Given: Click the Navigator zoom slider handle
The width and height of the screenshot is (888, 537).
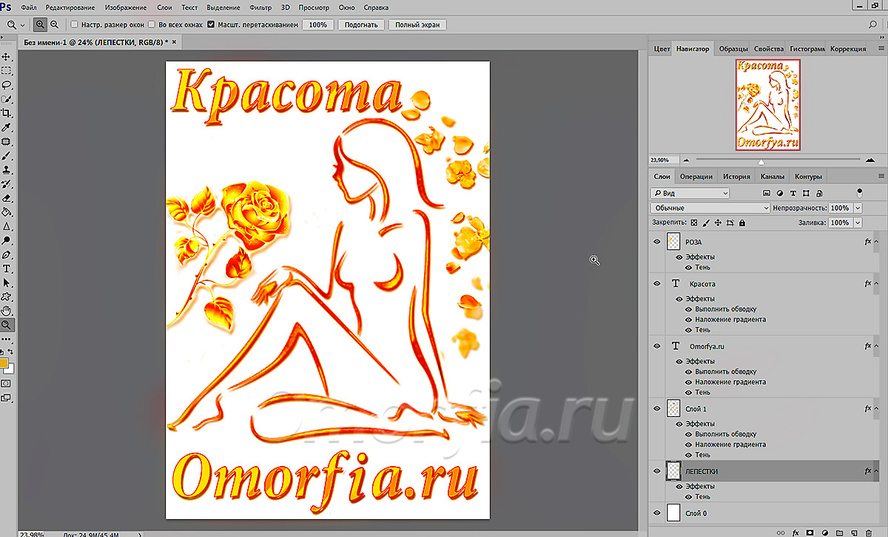Looking at the screenshot, I should (761, 162).
